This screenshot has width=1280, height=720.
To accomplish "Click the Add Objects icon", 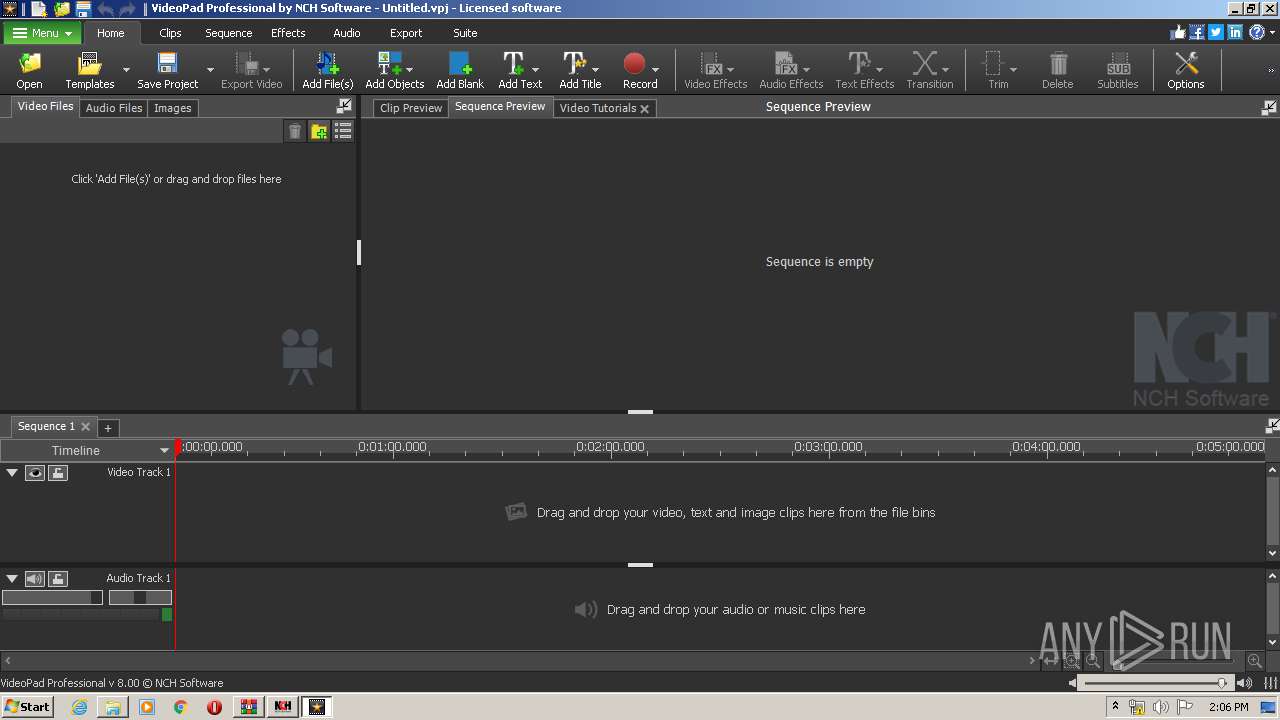I will [x=389, y=64].
